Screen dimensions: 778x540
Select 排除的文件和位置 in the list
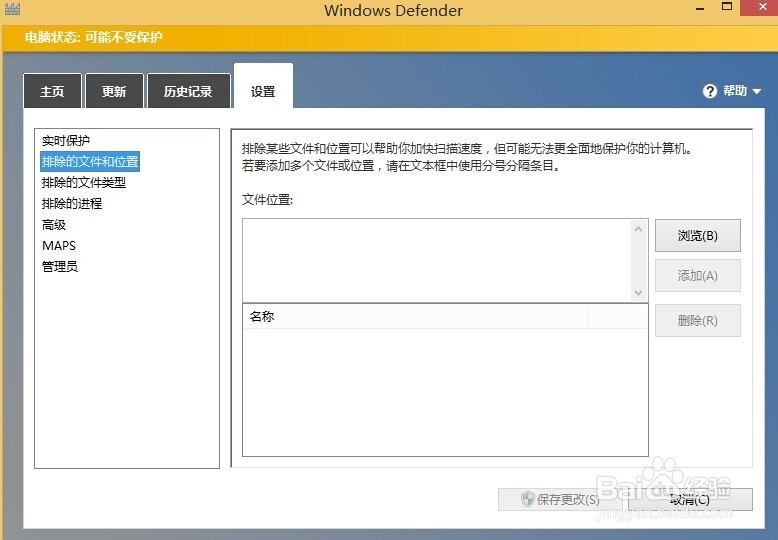pyautogui.click(x=90, y=162)
